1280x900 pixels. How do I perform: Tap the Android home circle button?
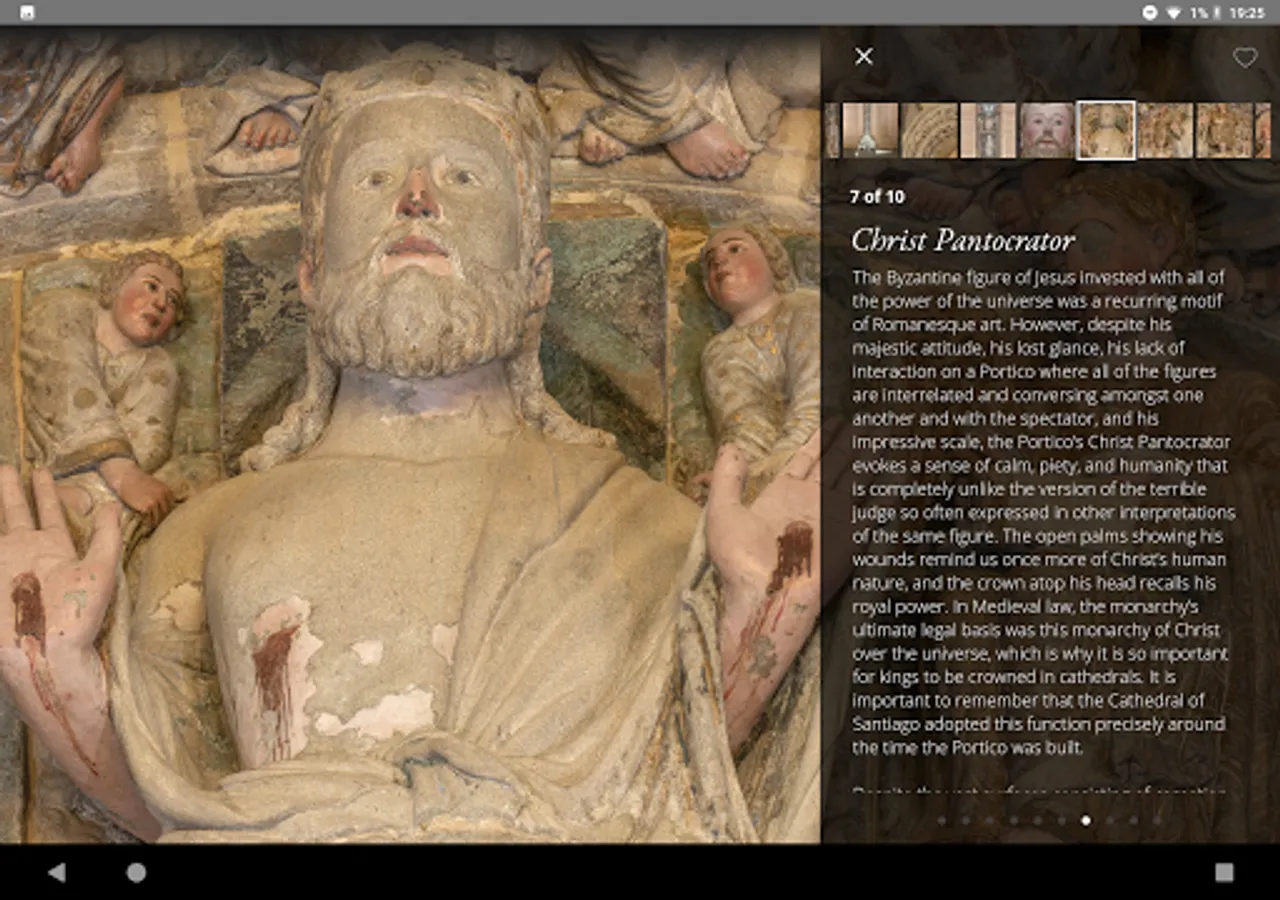coord(136,873)
